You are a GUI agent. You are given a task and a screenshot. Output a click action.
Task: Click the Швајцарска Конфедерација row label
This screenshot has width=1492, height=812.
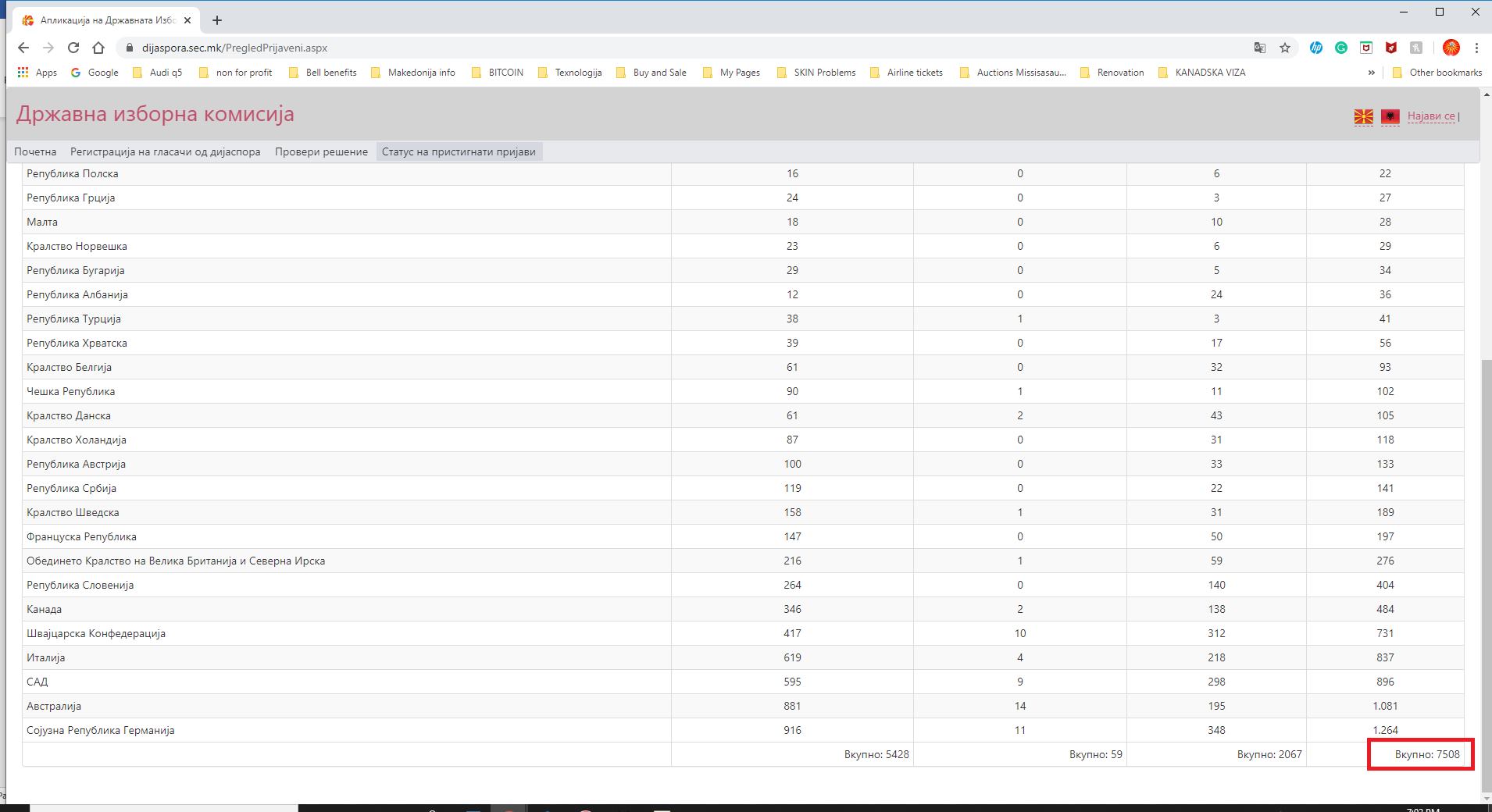tap(96, 633)
